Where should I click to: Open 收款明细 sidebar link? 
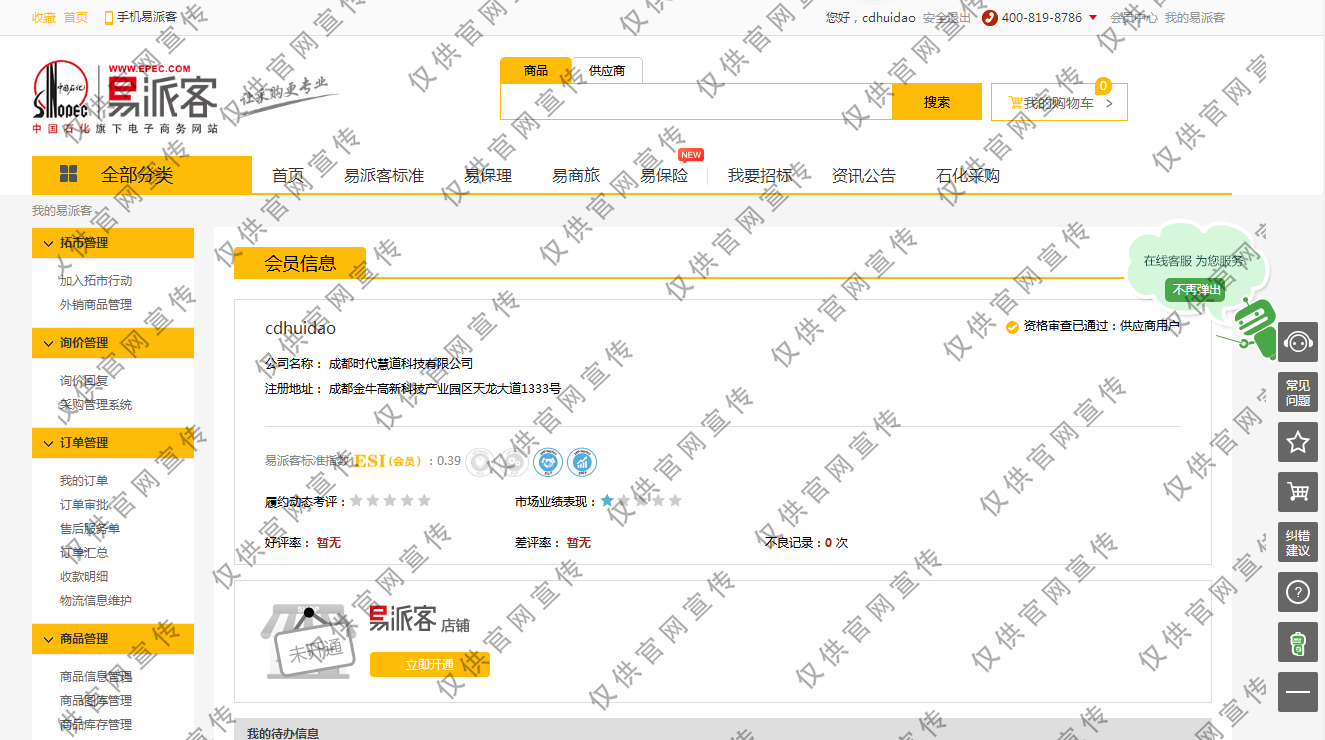84,577
